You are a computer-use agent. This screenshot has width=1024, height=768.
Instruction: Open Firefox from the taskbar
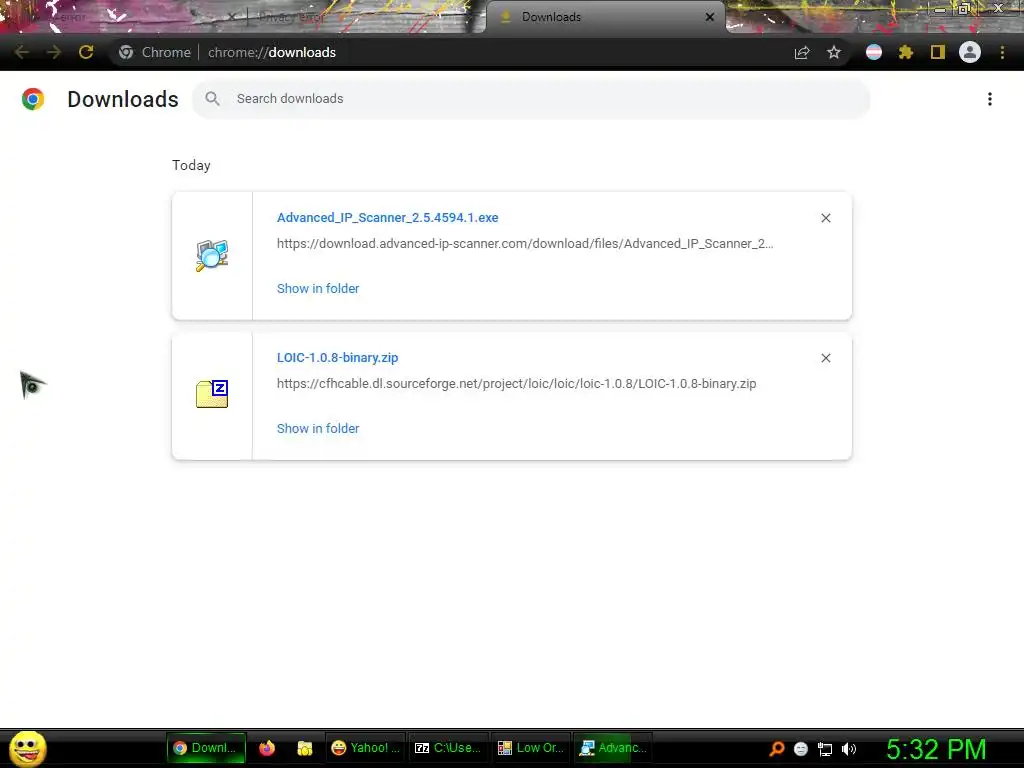pyautogui.click(x=267, y=748)
